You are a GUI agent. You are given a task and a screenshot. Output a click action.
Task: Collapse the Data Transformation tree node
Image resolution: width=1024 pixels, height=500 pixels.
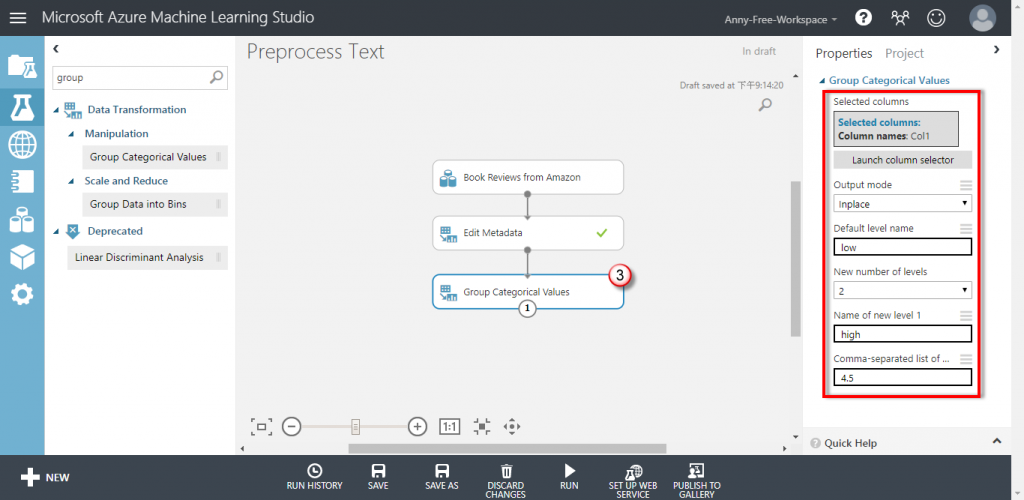57,110
